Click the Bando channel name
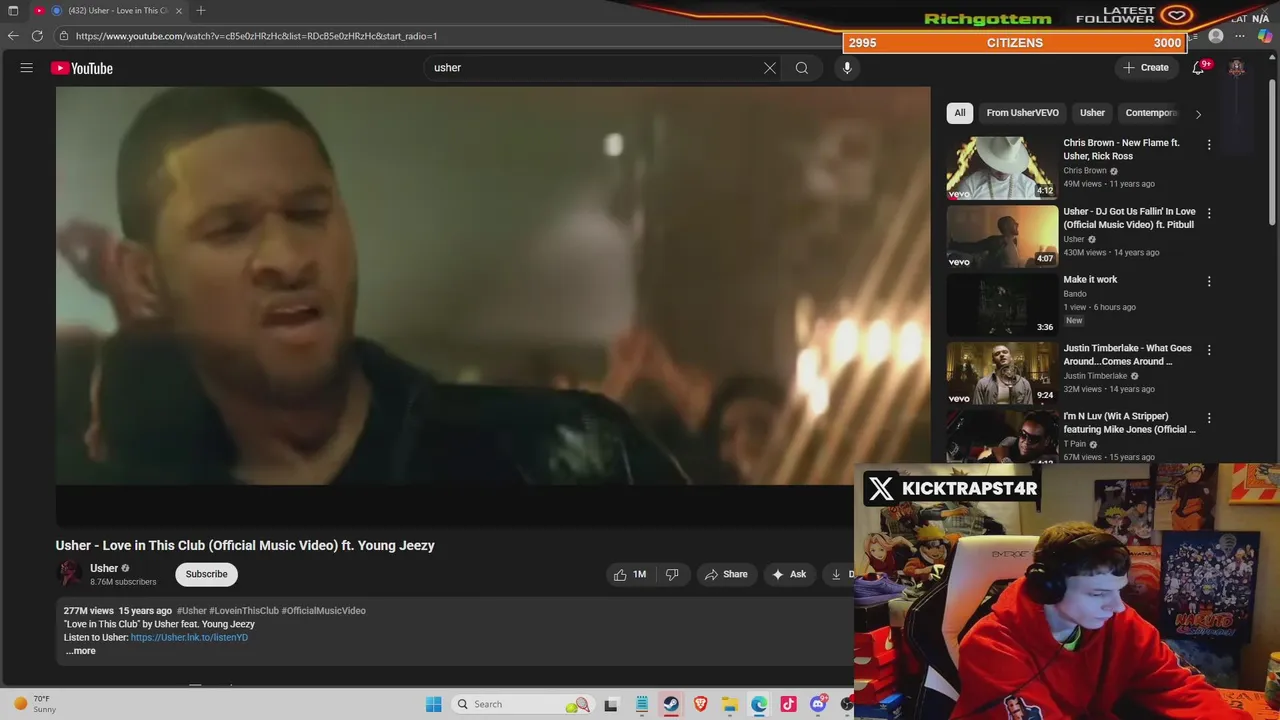 pos(1074,294)
